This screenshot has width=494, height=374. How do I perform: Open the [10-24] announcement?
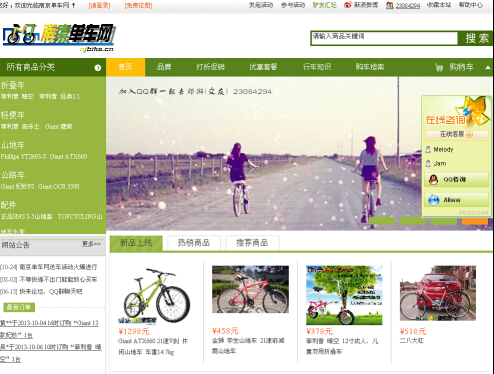49,267
